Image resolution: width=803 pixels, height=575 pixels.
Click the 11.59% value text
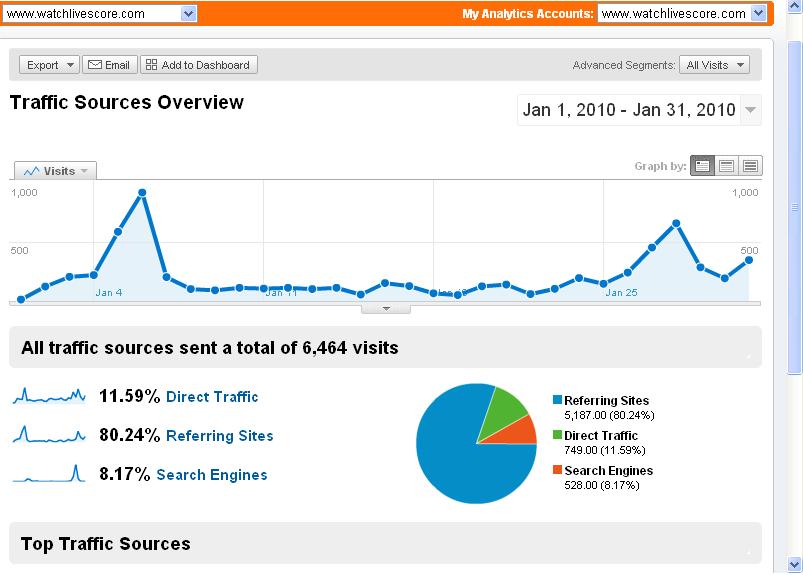pyautogui.click(x=130, y=396)
